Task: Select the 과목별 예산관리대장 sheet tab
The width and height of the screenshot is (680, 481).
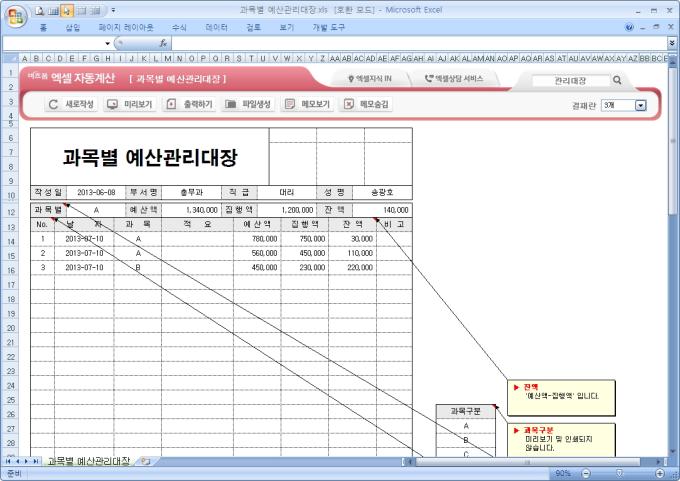Action: (x=88, y=461)
